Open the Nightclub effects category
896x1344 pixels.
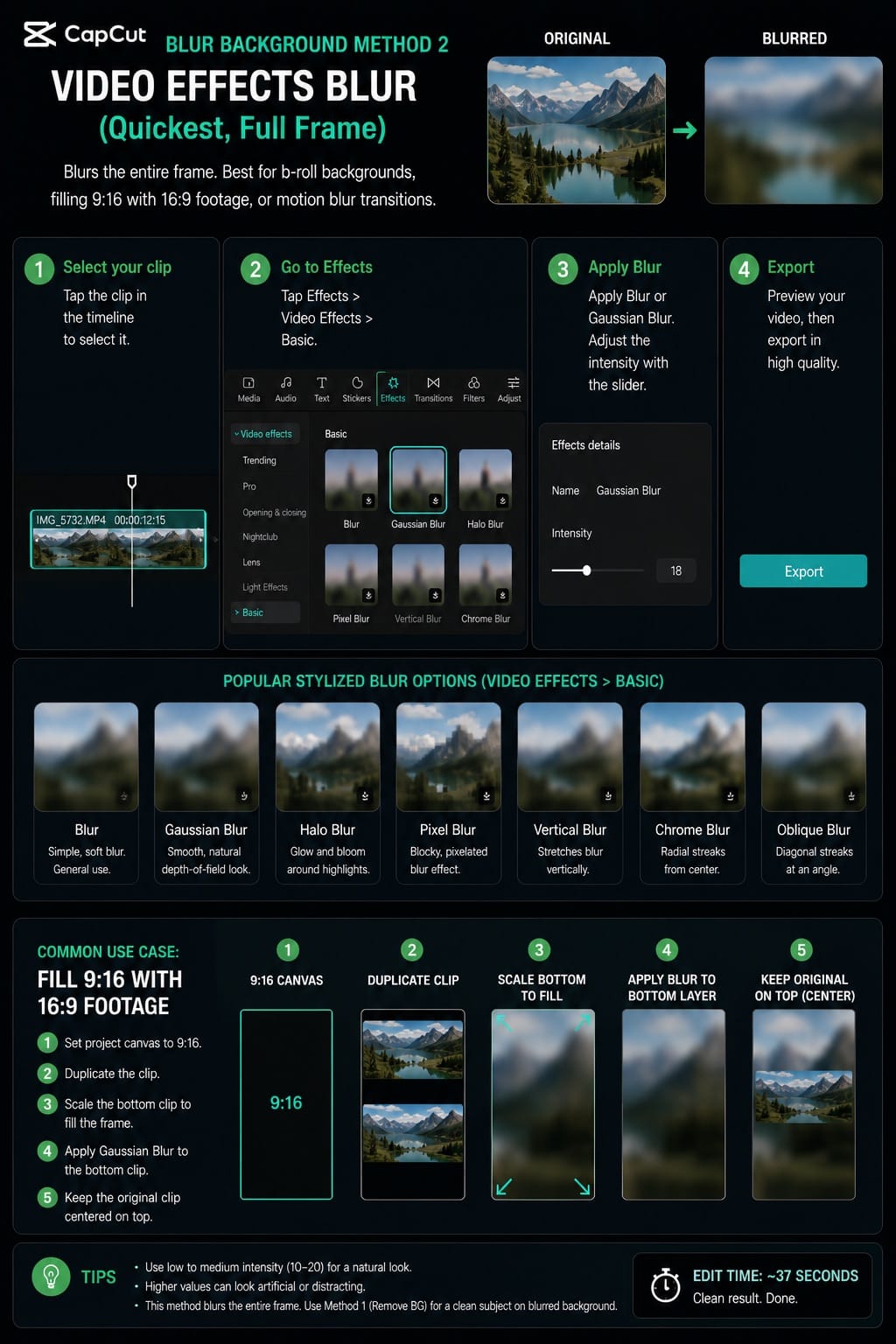pyautogui.click(x=260, y=537)
